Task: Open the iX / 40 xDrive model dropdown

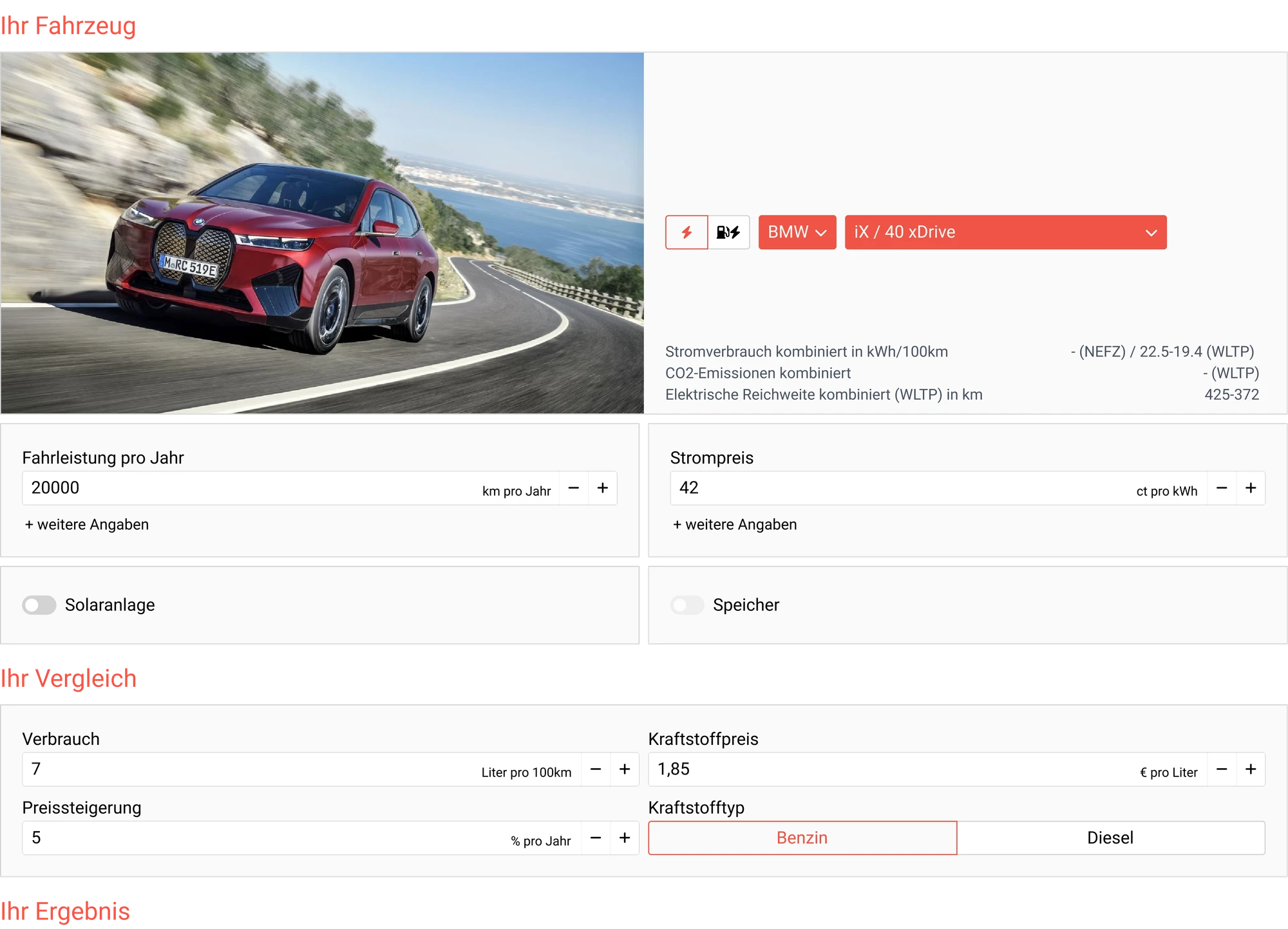Action: (1005, 232)
